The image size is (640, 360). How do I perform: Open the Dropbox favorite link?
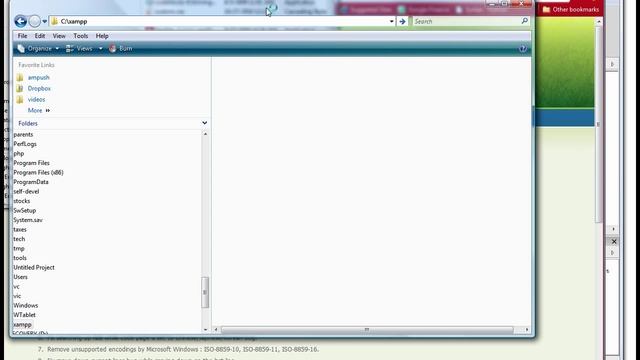(x=39, y=89)
